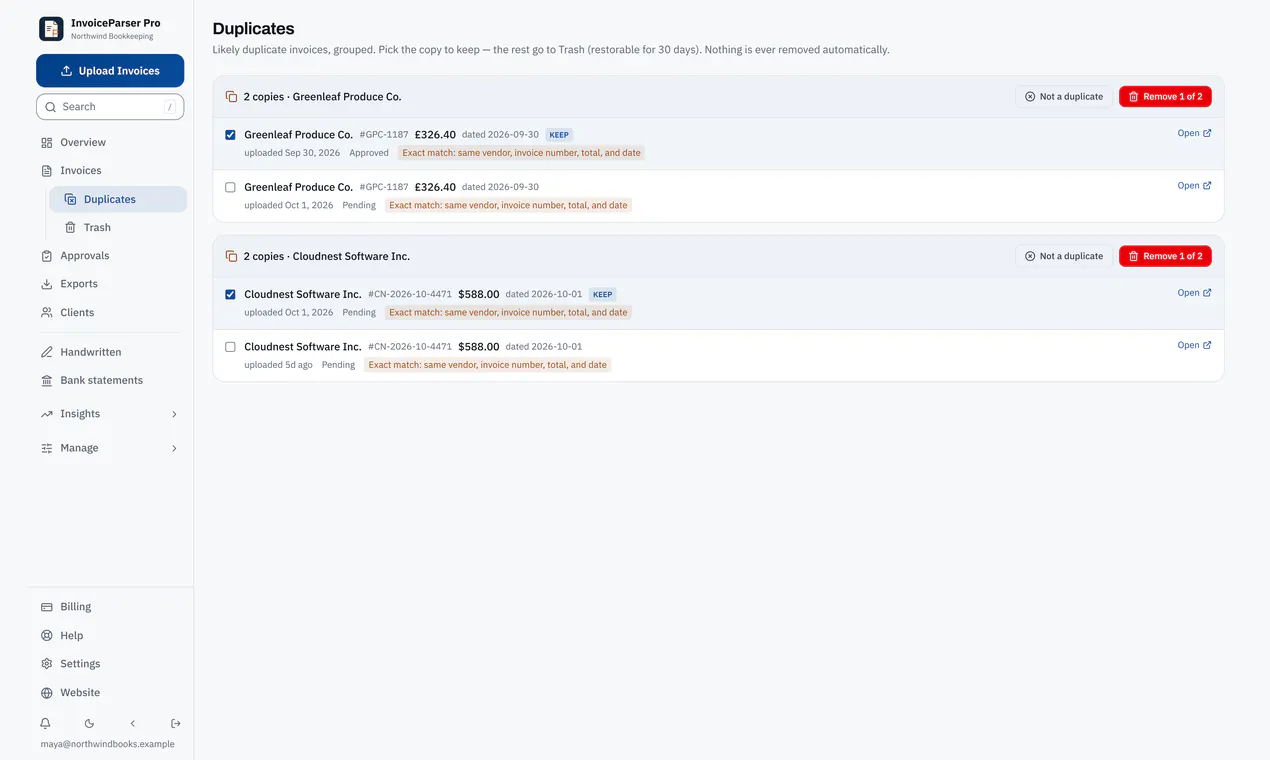Uncheck the Cloudnest invoice uploaded Oct 1
Viewport: 1270px width, 760px height.
tap(230, 295)
